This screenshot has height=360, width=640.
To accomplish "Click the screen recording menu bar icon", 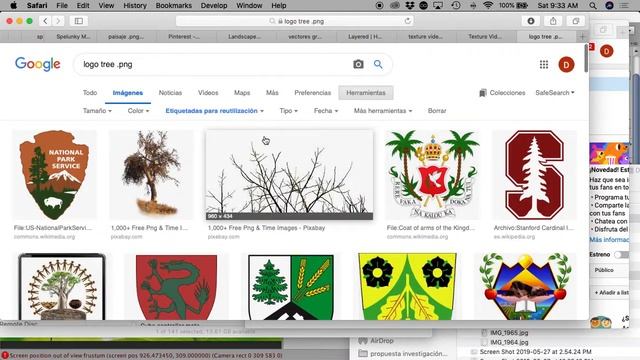I will (x=379, y=5).
